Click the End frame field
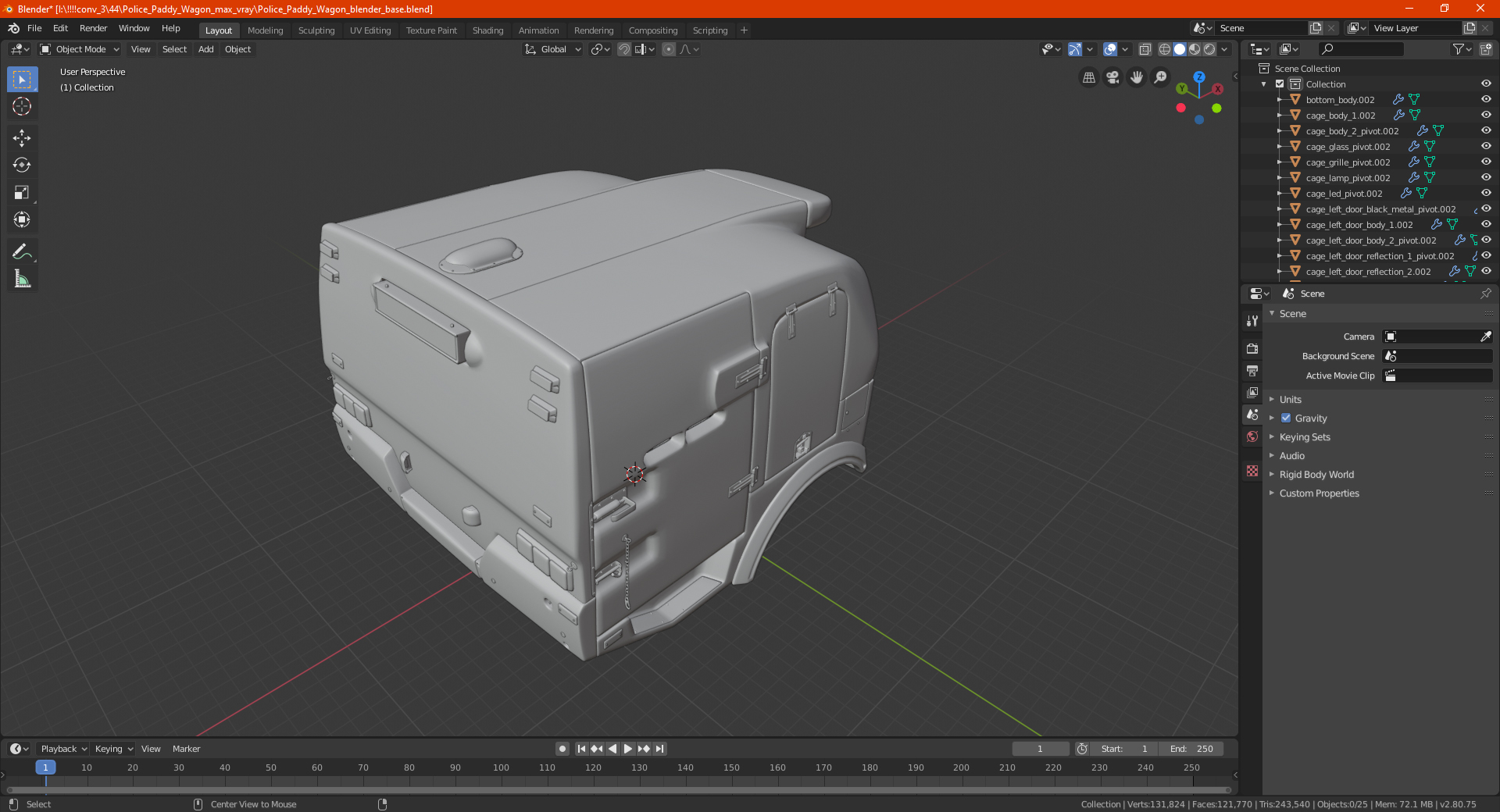The width and height of the screenshot is (1500, 812). (1191, 749)
